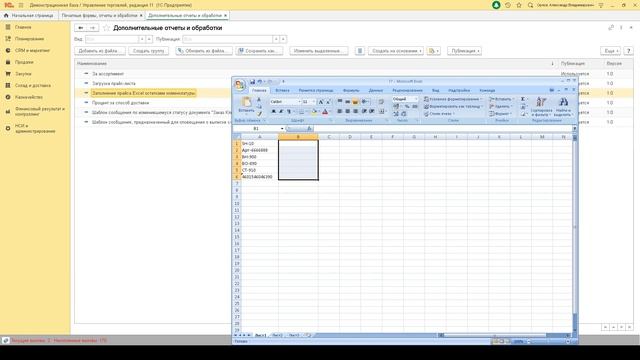This screenshot has height=360, width=640.
Task: Increase font size with the larger A icon
Action: click(321, 102)
